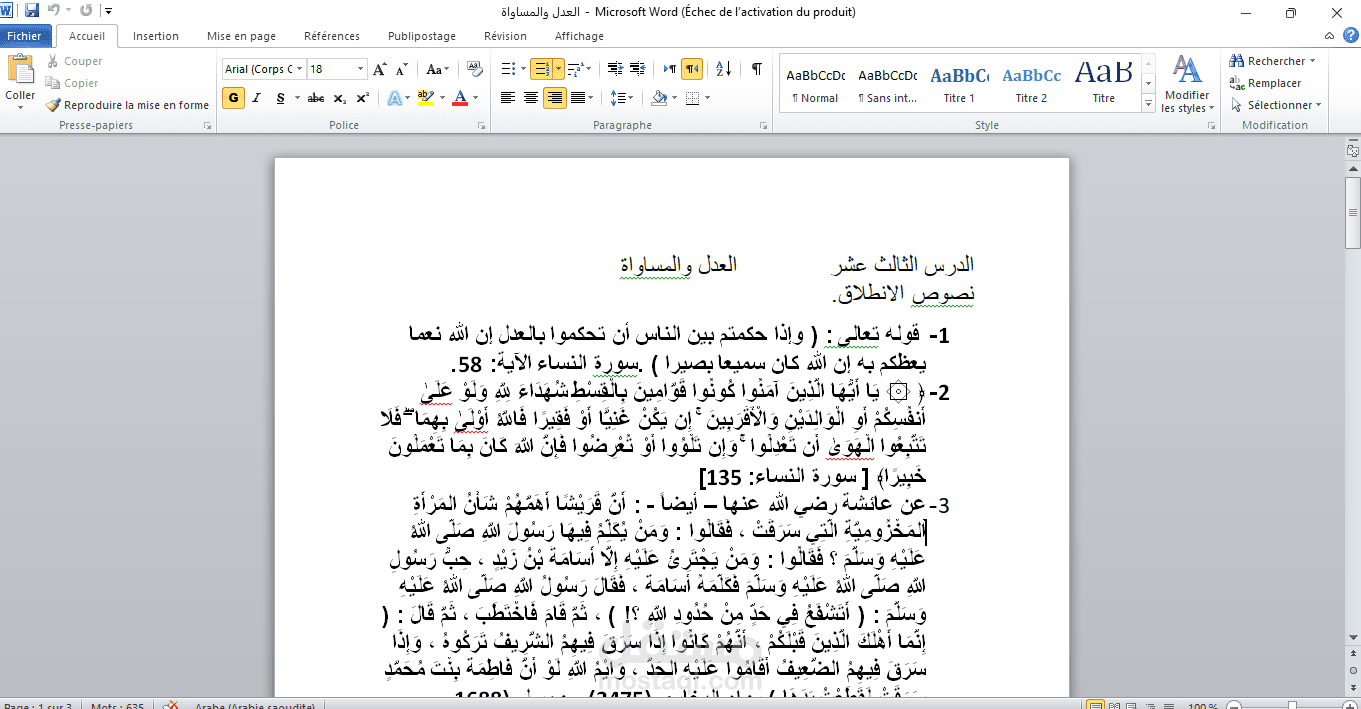Click the vertical scrollbar thumb
1361x709 pixels.
click(x=1352, y=213)
